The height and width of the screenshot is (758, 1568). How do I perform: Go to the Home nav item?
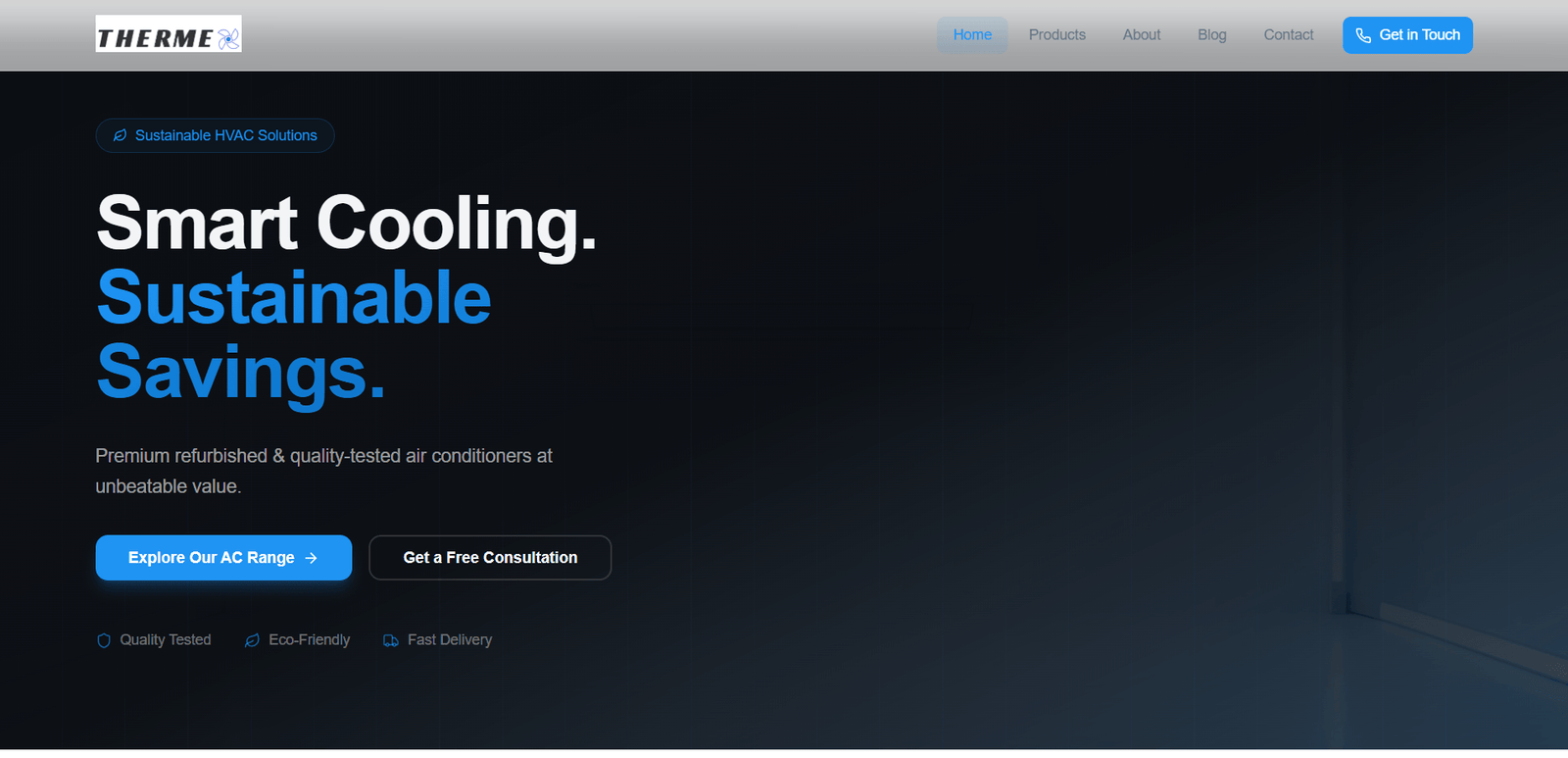pyautogui.click(x=971, y=35)
